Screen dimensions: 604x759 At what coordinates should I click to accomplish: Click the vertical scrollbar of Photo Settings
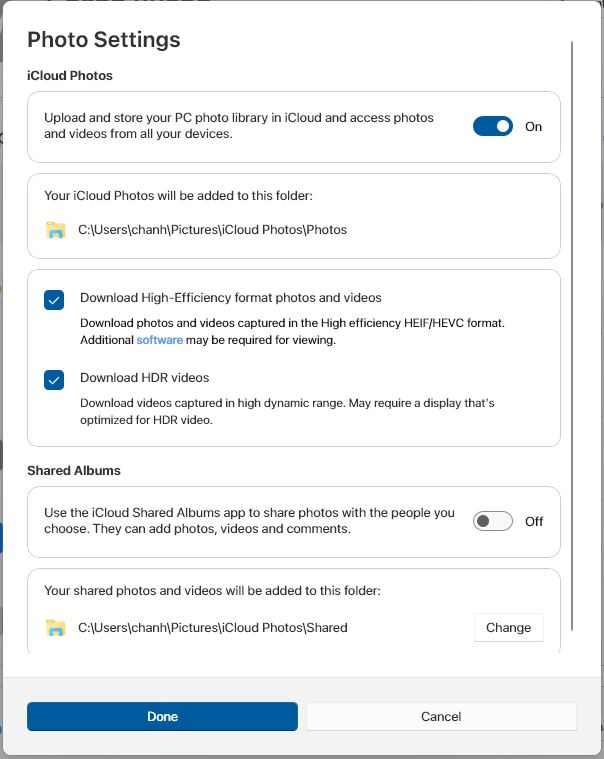click(x=572, y=335)
